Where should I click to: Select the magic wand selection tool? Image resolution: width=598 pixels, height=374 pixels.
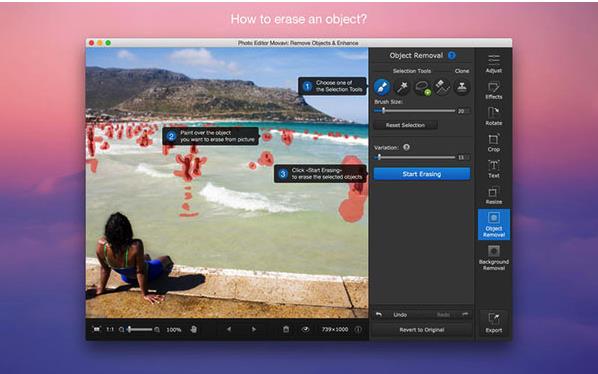402,87
